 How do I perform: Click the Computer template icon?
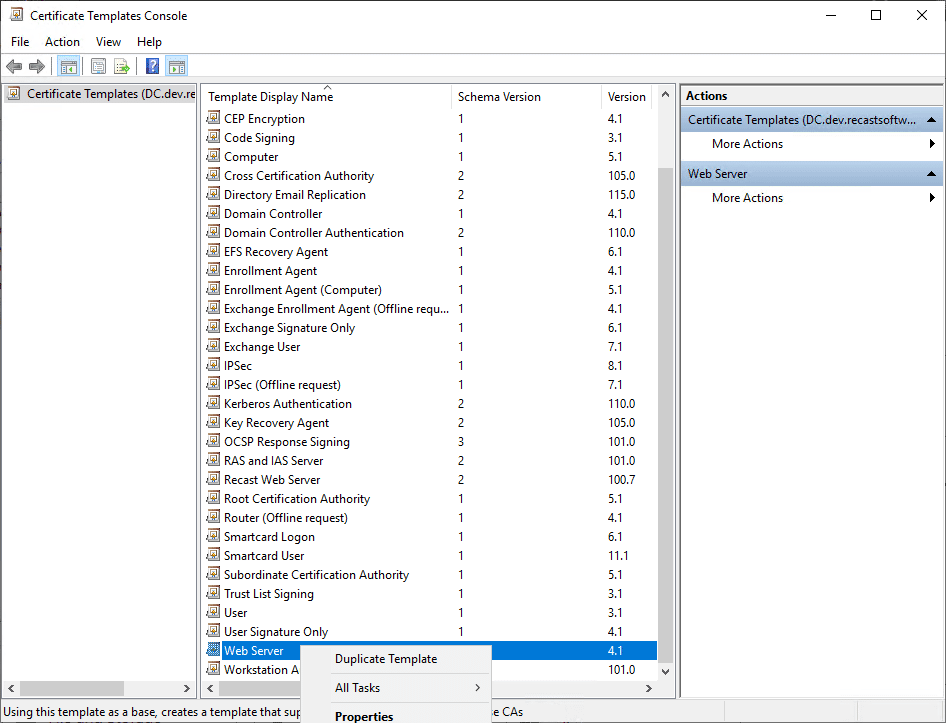point(213,156)
